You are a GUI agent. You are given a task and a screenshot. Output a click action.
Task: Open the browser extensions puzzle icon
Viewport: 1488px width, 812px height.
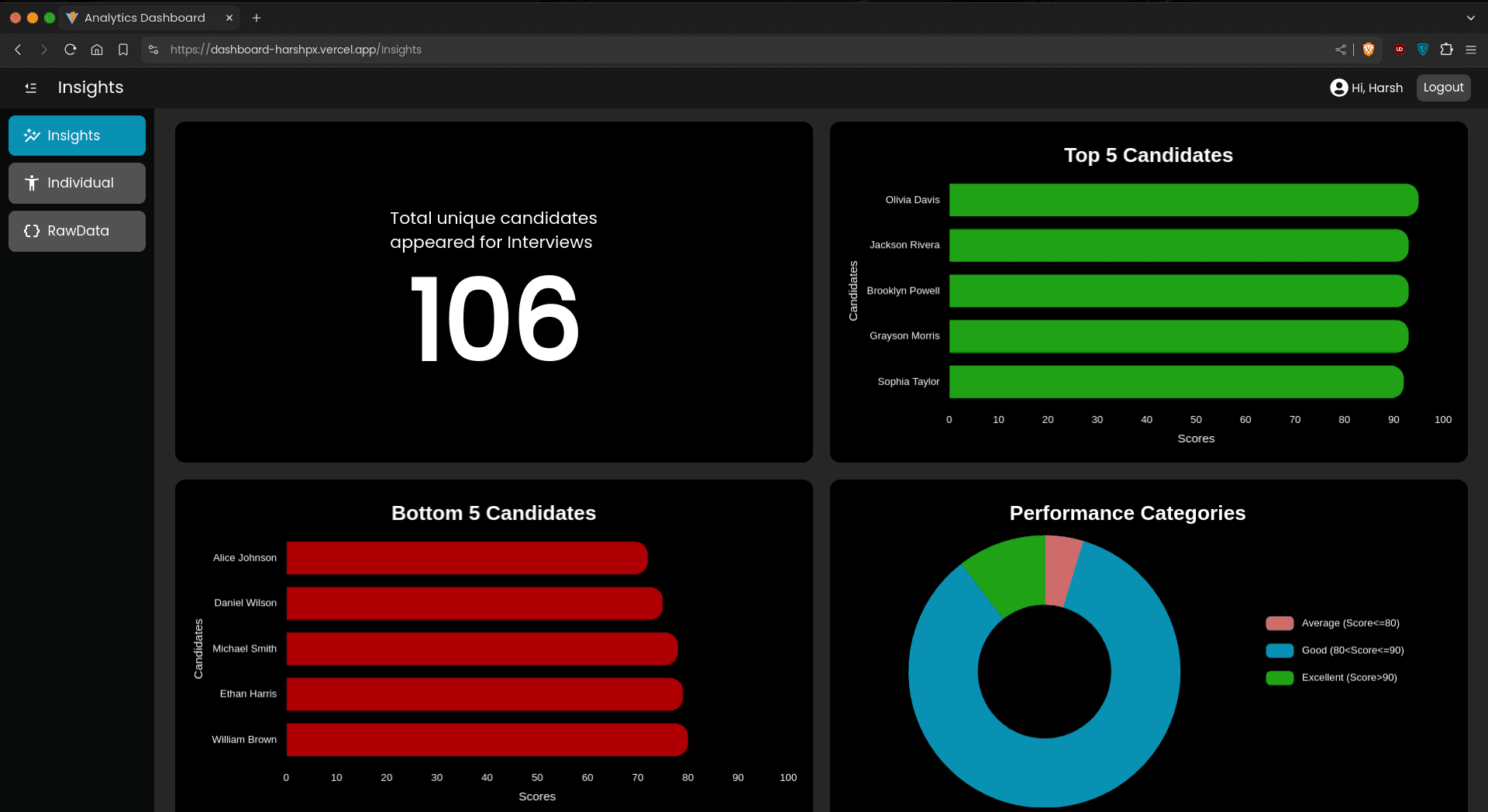(1446, 50)
